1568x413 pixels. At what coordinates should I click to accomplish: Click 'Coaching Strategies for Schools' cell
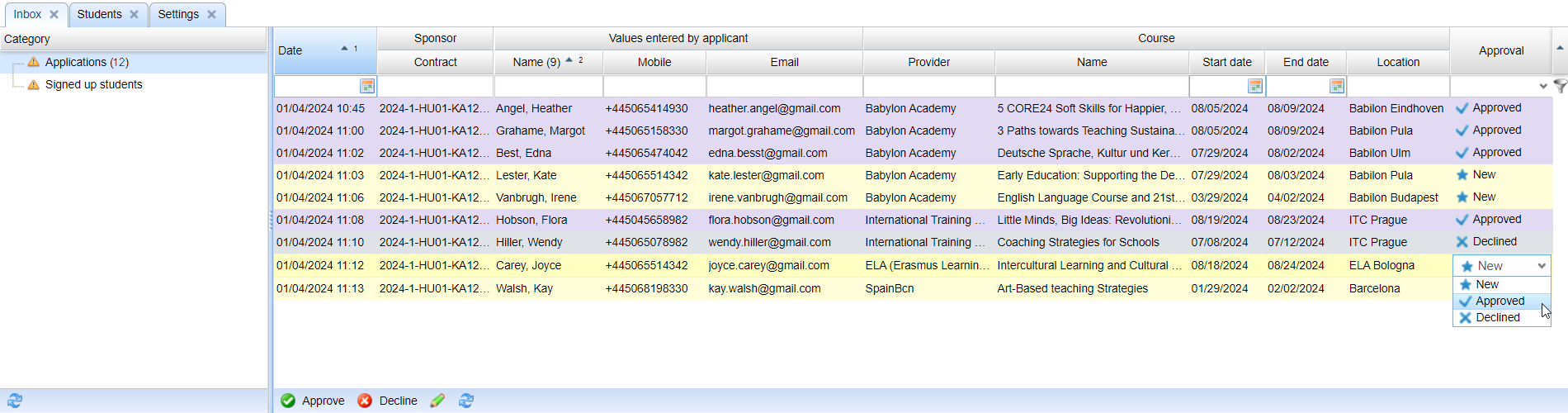1078,242
